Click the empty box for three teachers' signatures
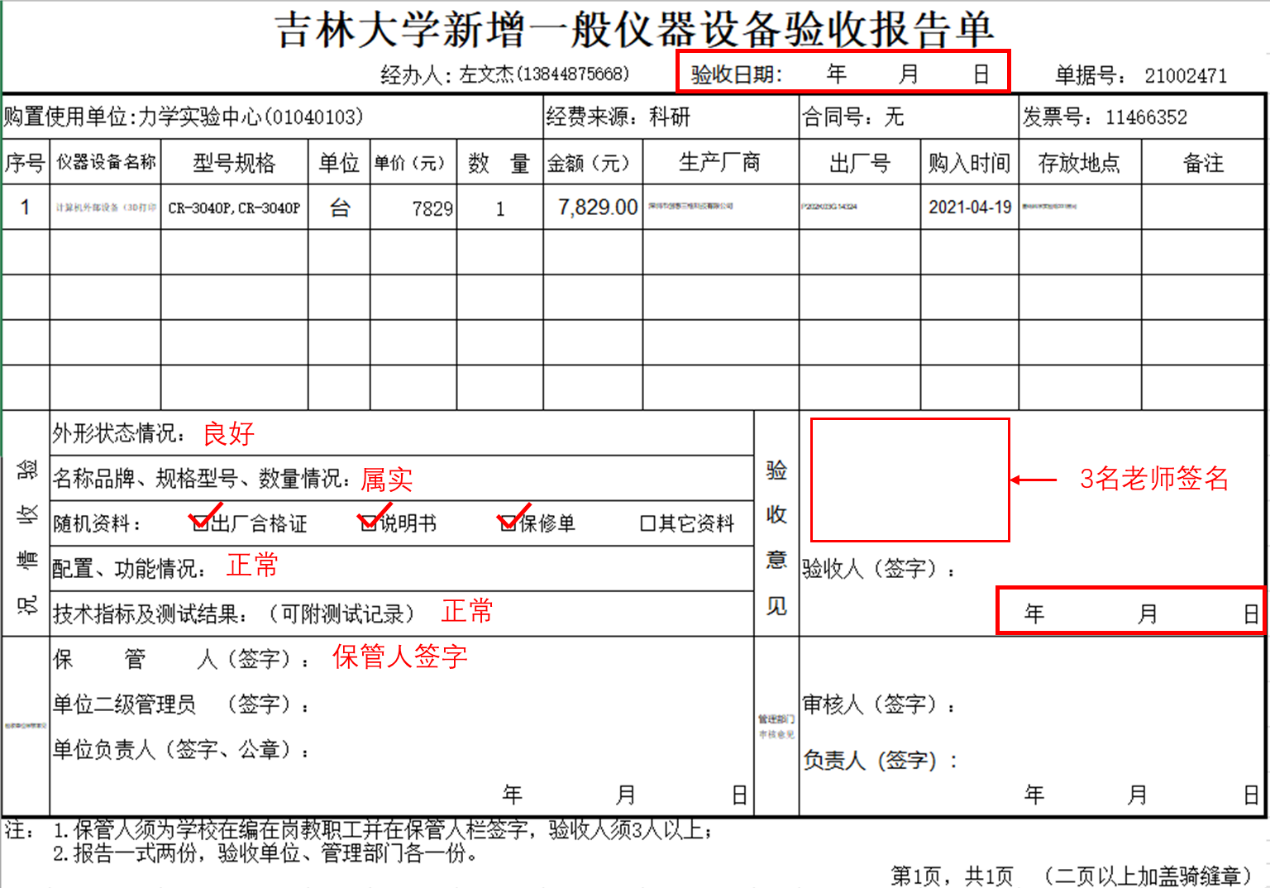This screenshot has width=1270, height=888. [x=909, y=480]
